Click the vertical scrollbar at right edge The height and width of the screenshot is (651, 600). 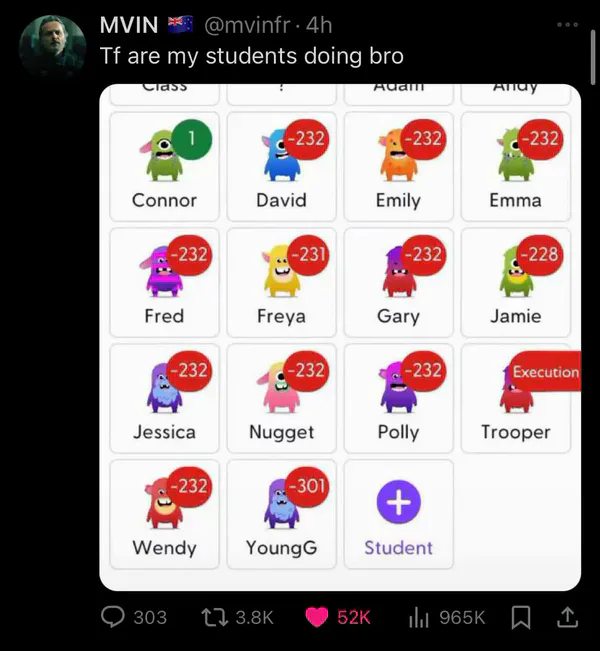pyautogui.click(x=593, y=57)
